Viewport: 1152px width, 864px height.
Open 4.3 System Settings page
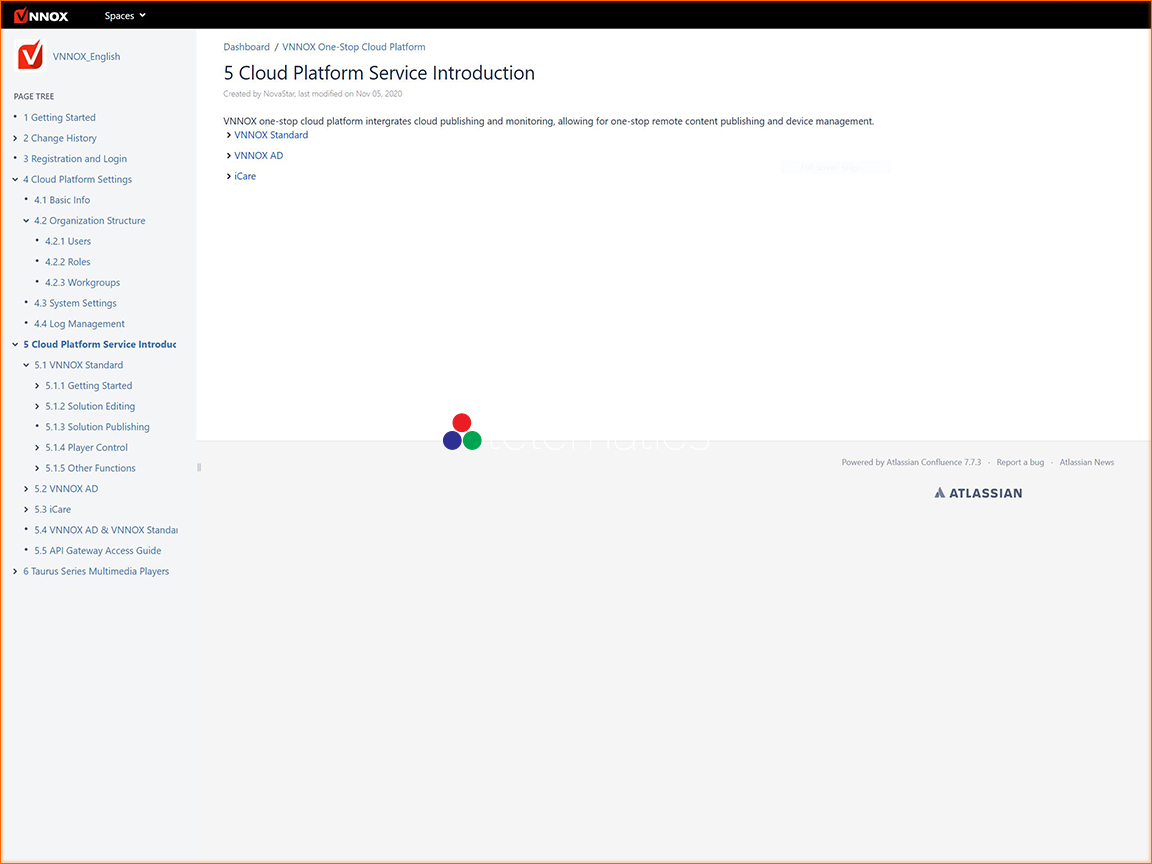point(75,303)
